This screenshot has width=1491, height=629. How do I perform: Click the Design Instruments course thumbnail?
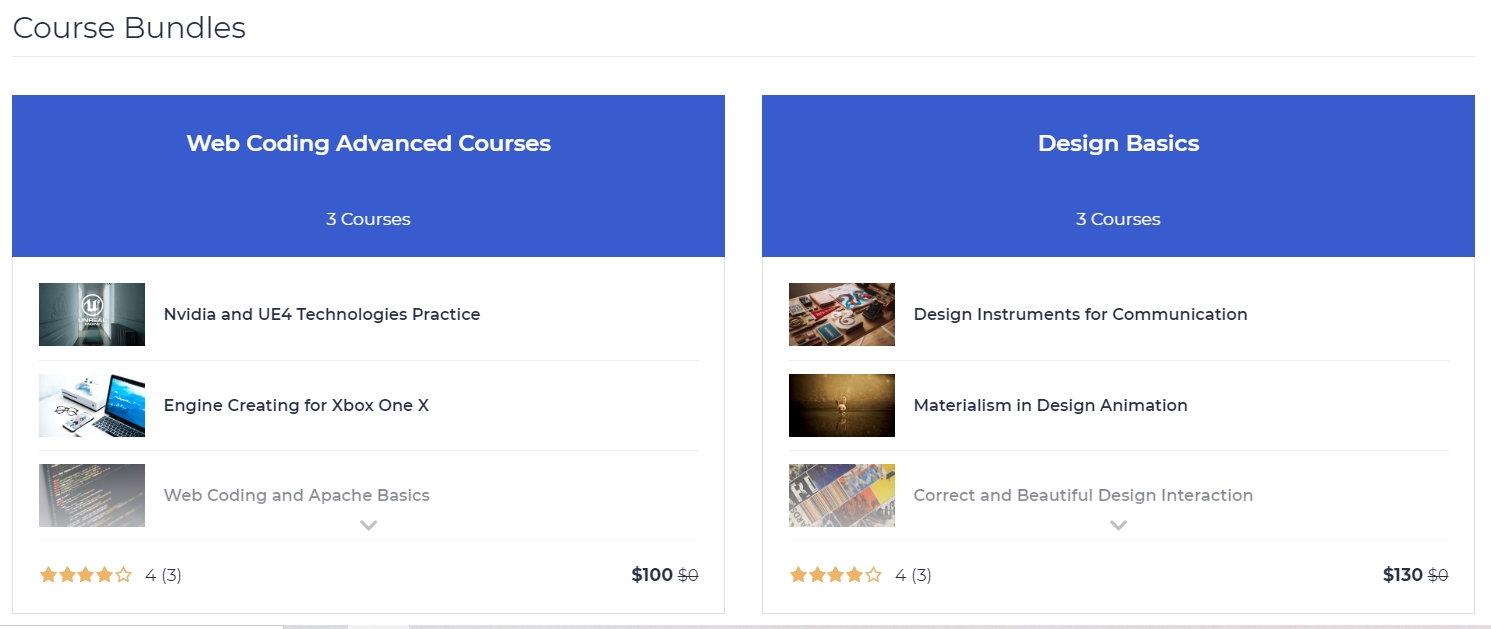click(842, 314)
